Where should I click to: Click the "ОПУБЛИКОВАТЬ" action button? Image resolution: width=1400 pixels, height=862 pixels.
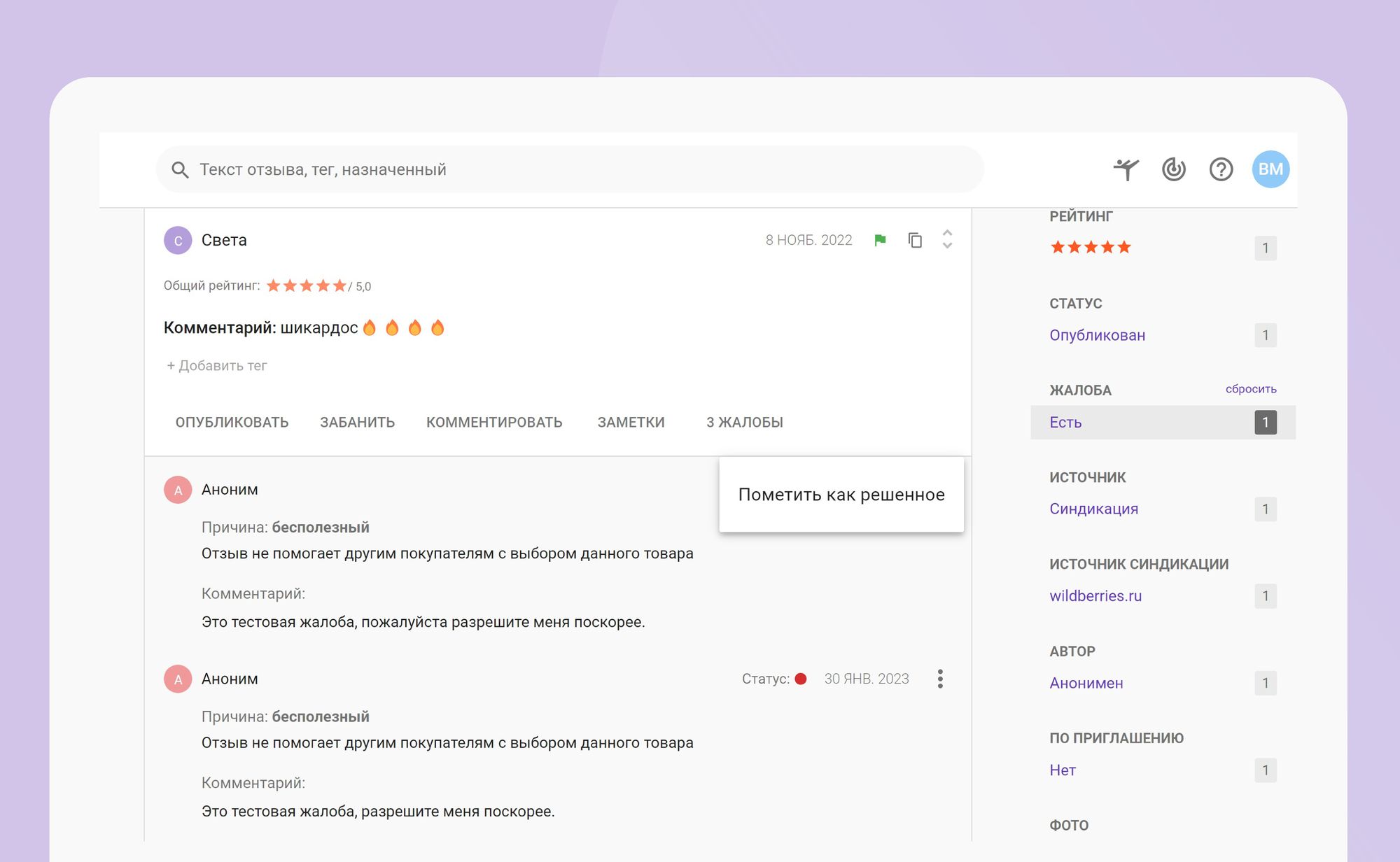click(232, 422)
